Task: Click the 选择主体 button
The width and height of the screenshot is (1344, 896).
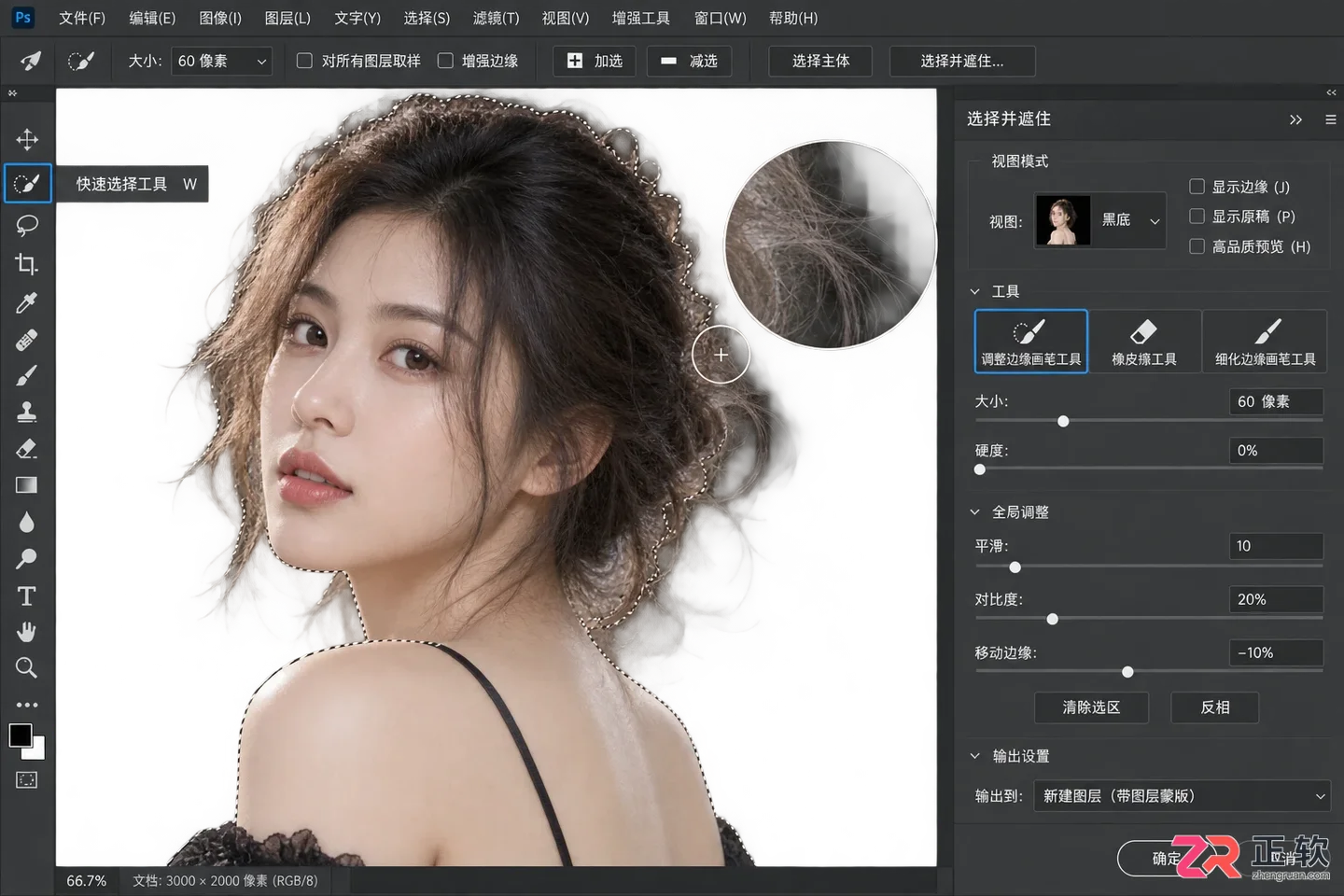Action: (x=820, y=62)
